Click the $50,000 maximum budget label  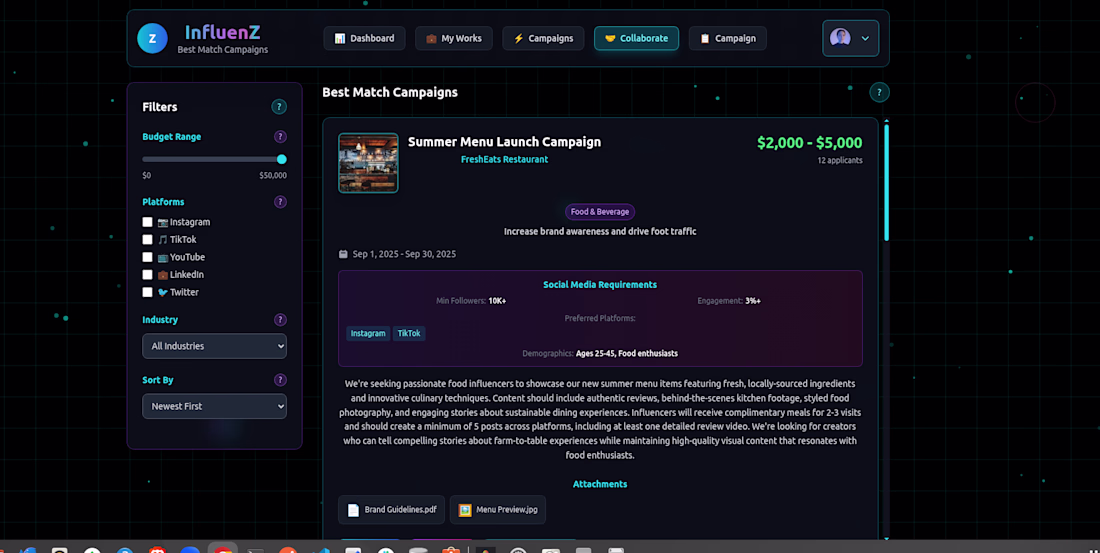pyautogui.click(x=273, y=175)
